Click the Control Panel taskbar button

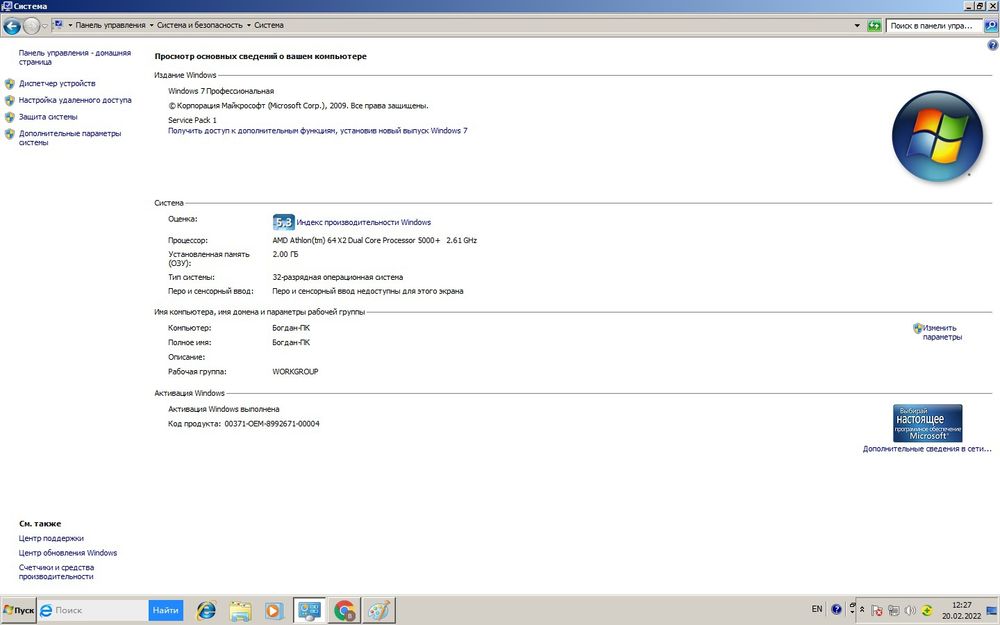point(309,610)
